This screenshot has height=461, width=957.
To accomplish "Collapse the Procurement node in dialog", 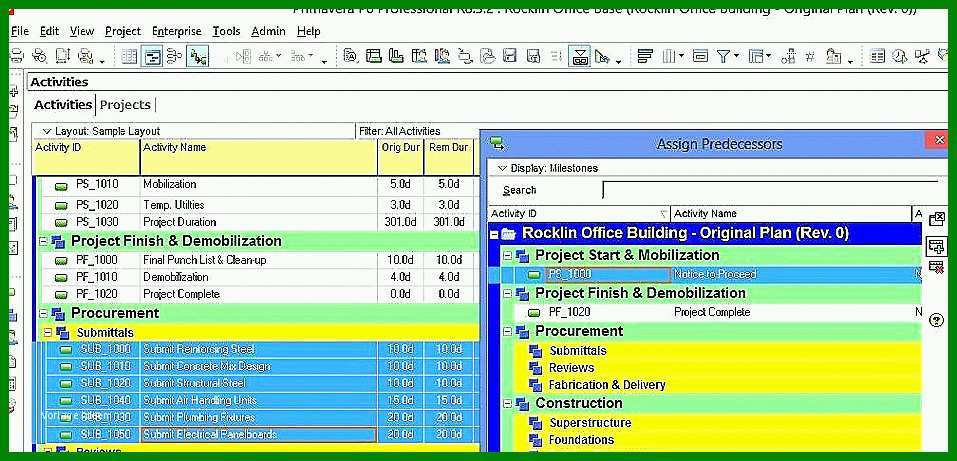I will [507, 332].
